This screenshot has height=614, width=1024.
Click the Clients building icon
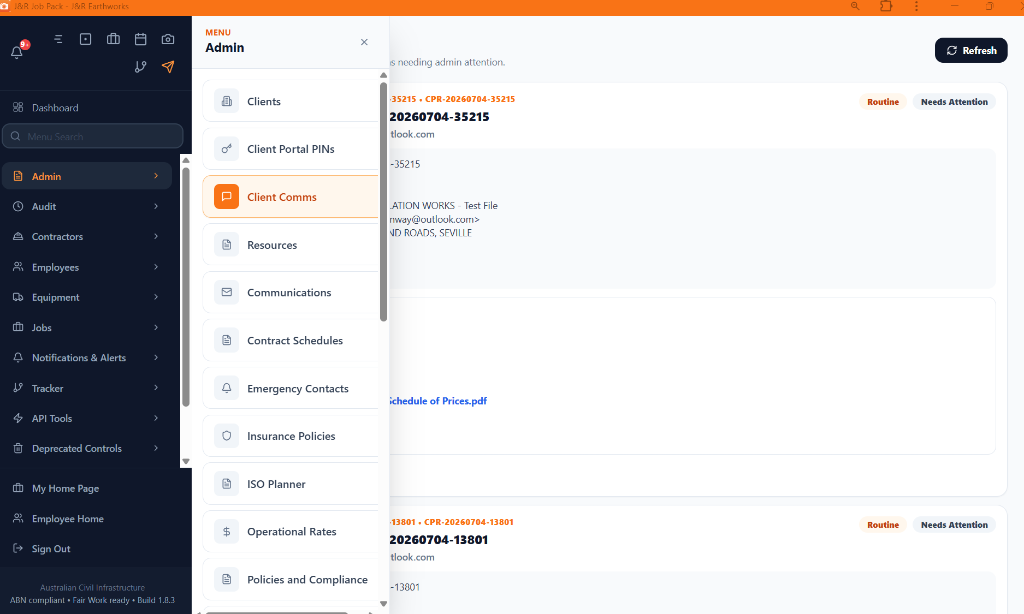227,101
